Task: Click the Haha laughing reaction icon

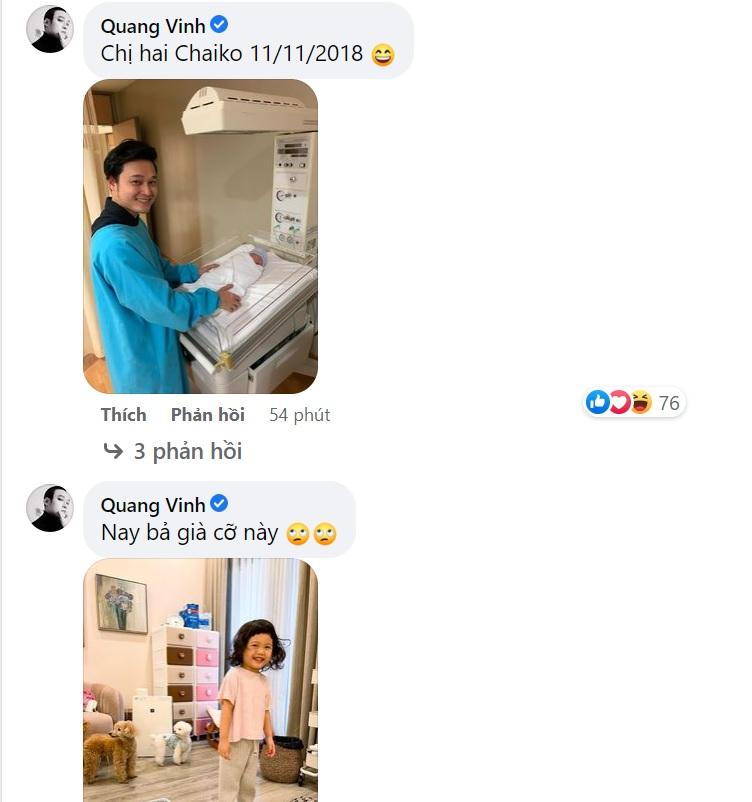Action: pyautogui.click(x=640, y=402)
